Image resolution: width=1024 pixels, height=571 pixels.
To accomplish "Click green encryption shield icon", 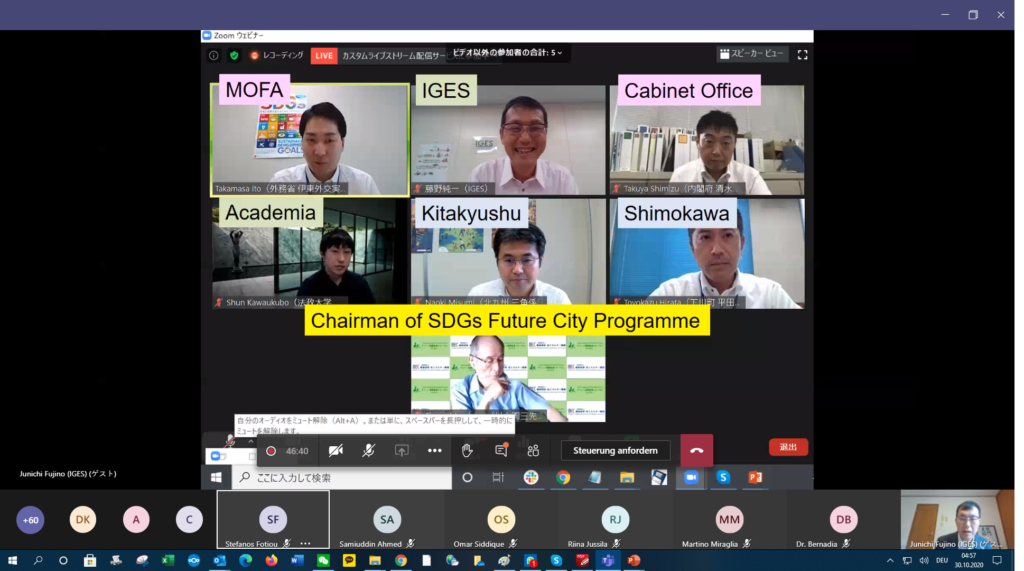I will tap(234, 56).
